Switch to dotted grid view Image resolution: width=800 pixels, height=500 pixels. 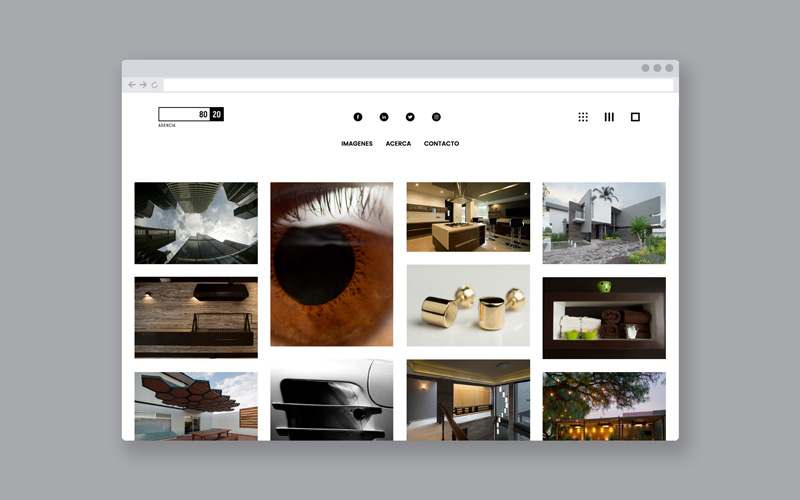pos(583,117)
